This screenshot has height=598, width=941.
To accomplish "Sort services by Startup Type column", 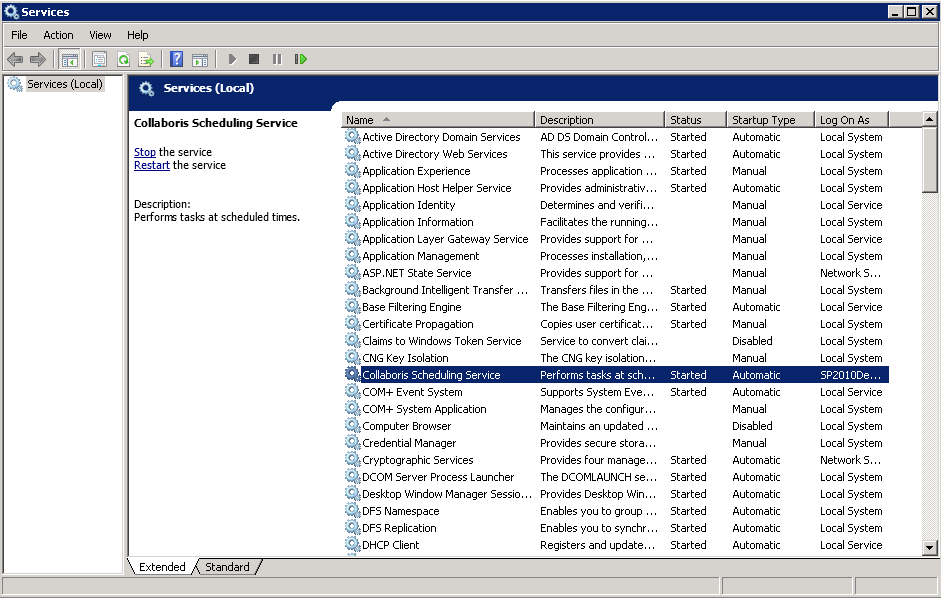I will click(770, 120).
